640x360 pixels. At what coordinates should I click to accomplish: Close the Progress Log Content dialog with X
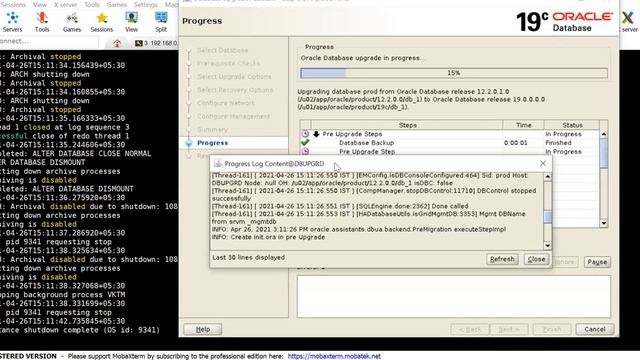543,163
